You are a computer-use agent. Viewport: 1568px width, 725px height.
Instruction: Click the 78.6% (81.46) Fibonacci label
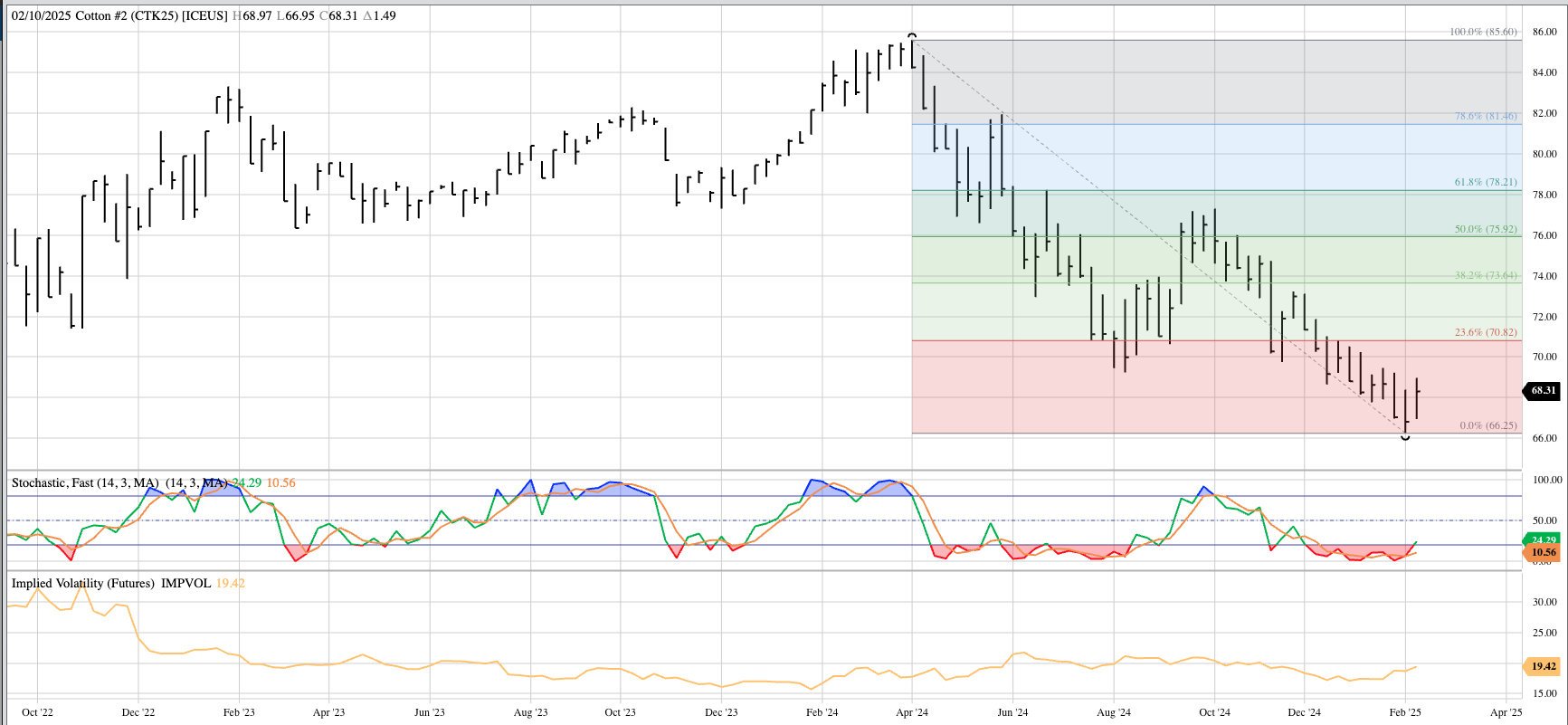coord(1486,116)
